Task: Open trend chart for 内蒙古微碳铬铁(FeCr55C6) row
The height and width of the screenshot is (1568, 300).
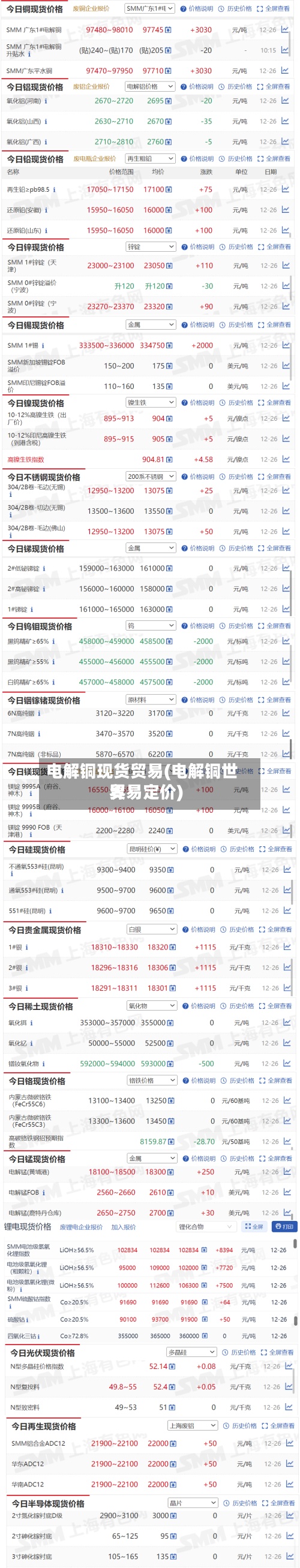Action: coord(287,1100)
